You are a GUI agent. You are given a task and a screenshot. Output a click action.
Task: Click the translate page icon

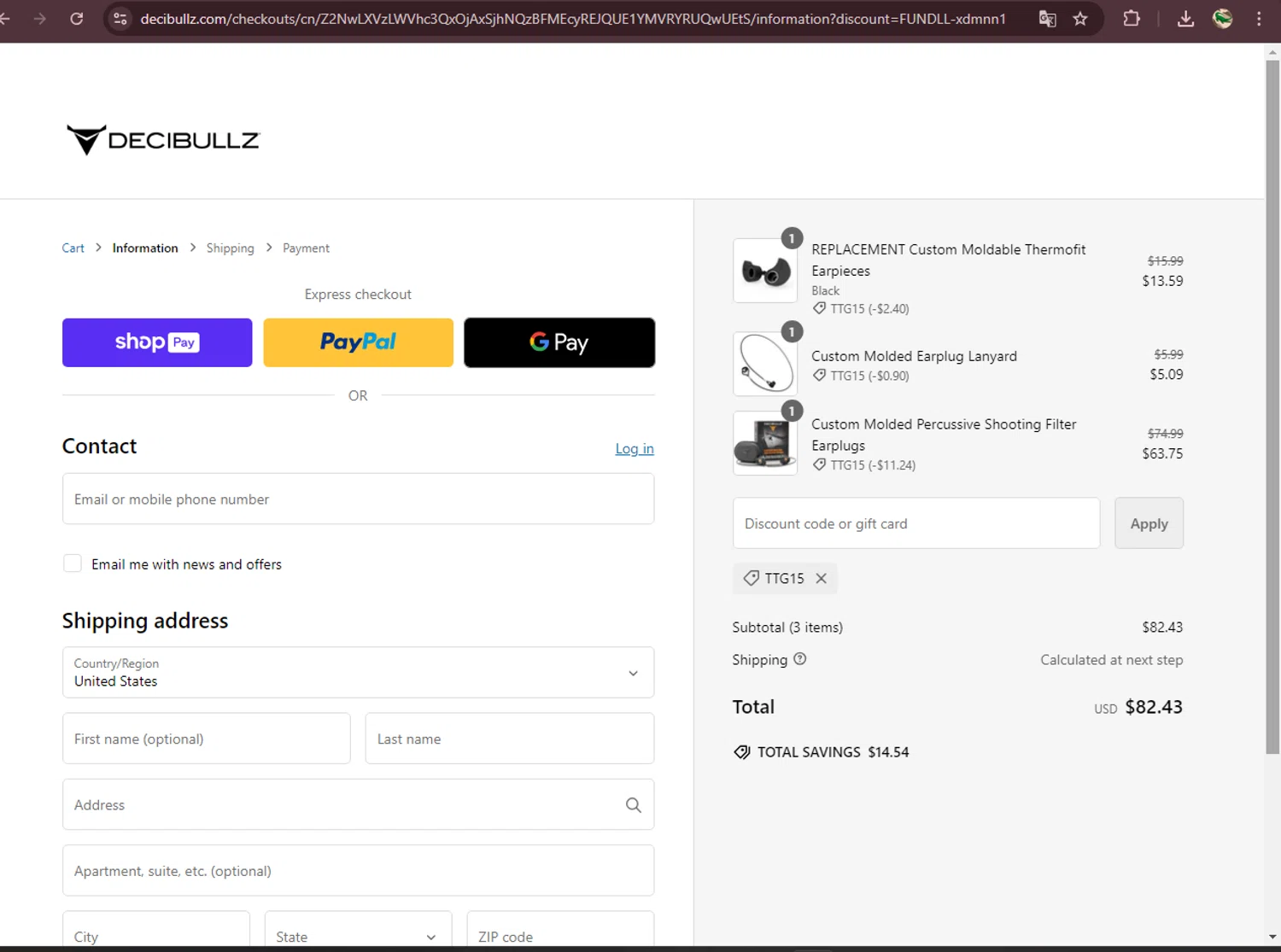tap(1047, 18)
